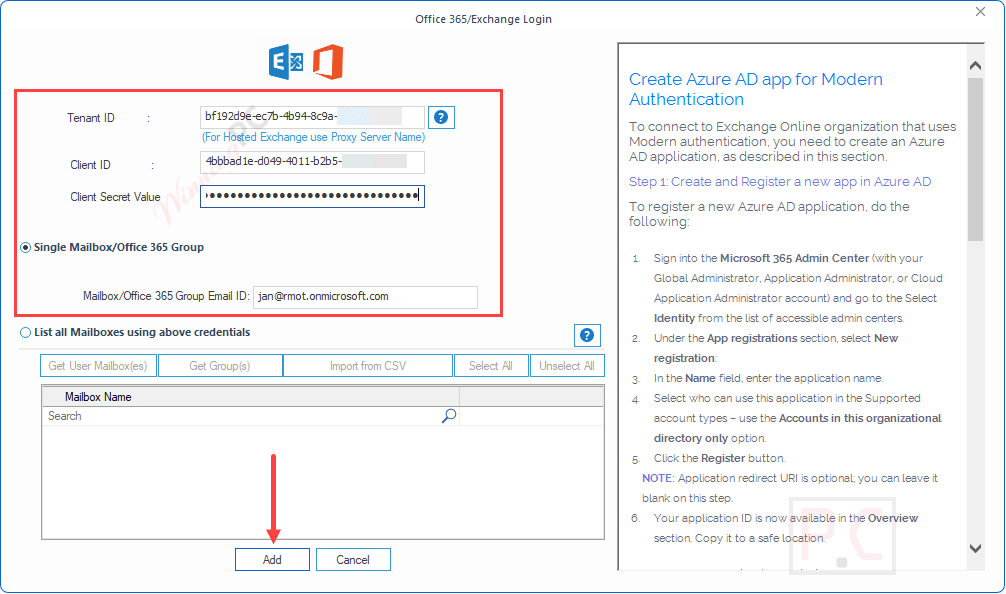
Task: Click Get Group(s)
Action: [220, 365]
